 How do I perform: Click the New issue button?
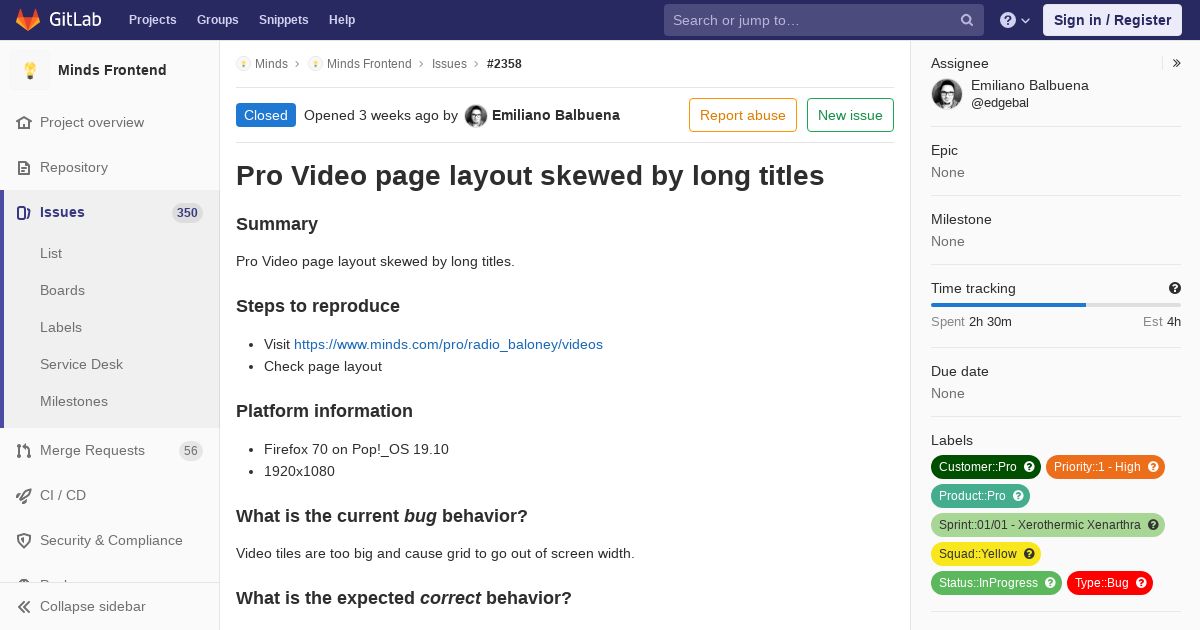pos(850,115)
